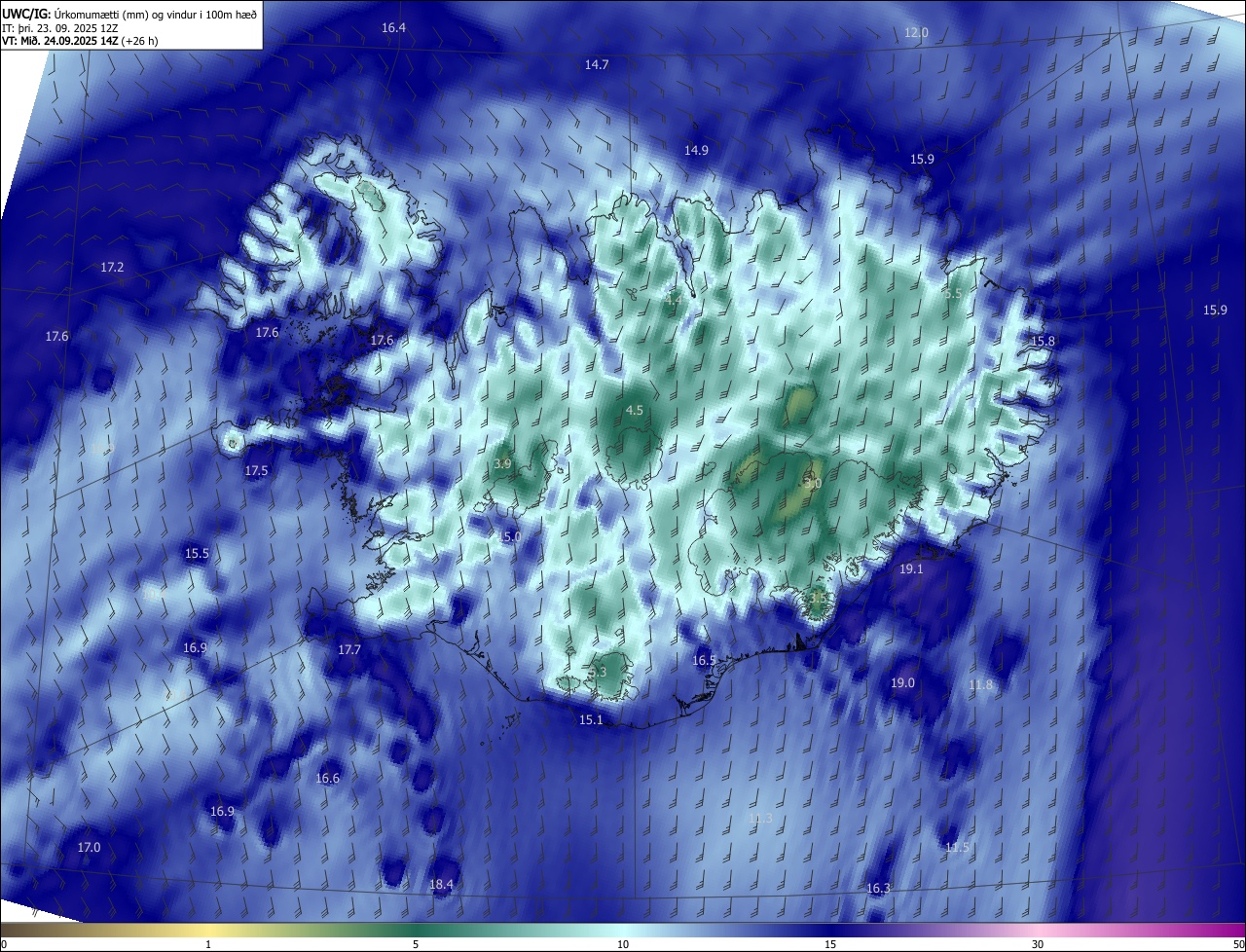This screenshot has width=1246, height=952.
Task: Click the title line 'UWC/IG: Úrkomumætti (mm) og vindur'
Action: click(x=130, y=14)
